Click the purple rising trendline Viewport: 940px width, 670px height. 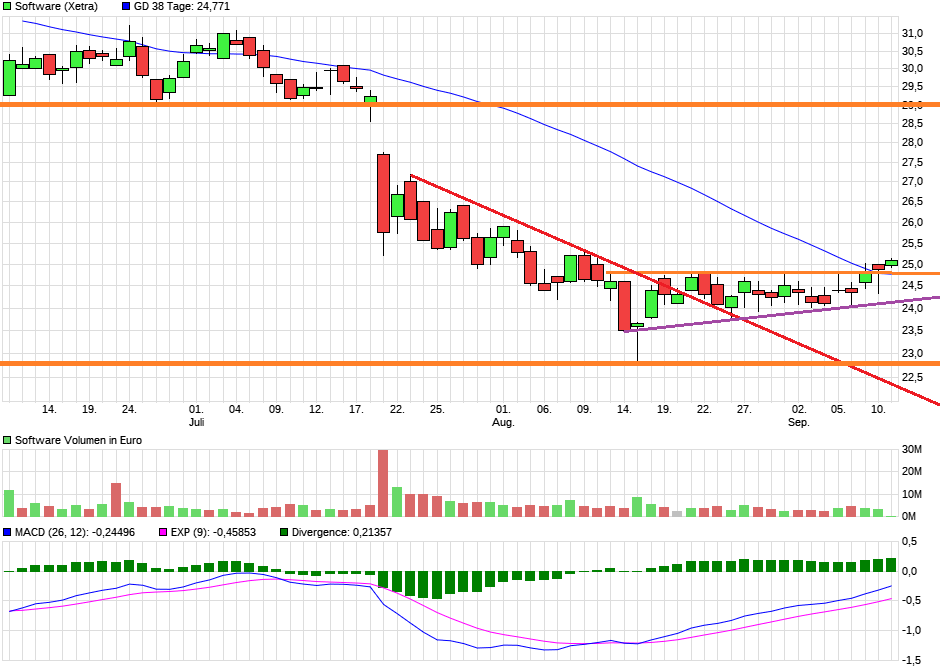pyautogui.click(x=780, y=312)
